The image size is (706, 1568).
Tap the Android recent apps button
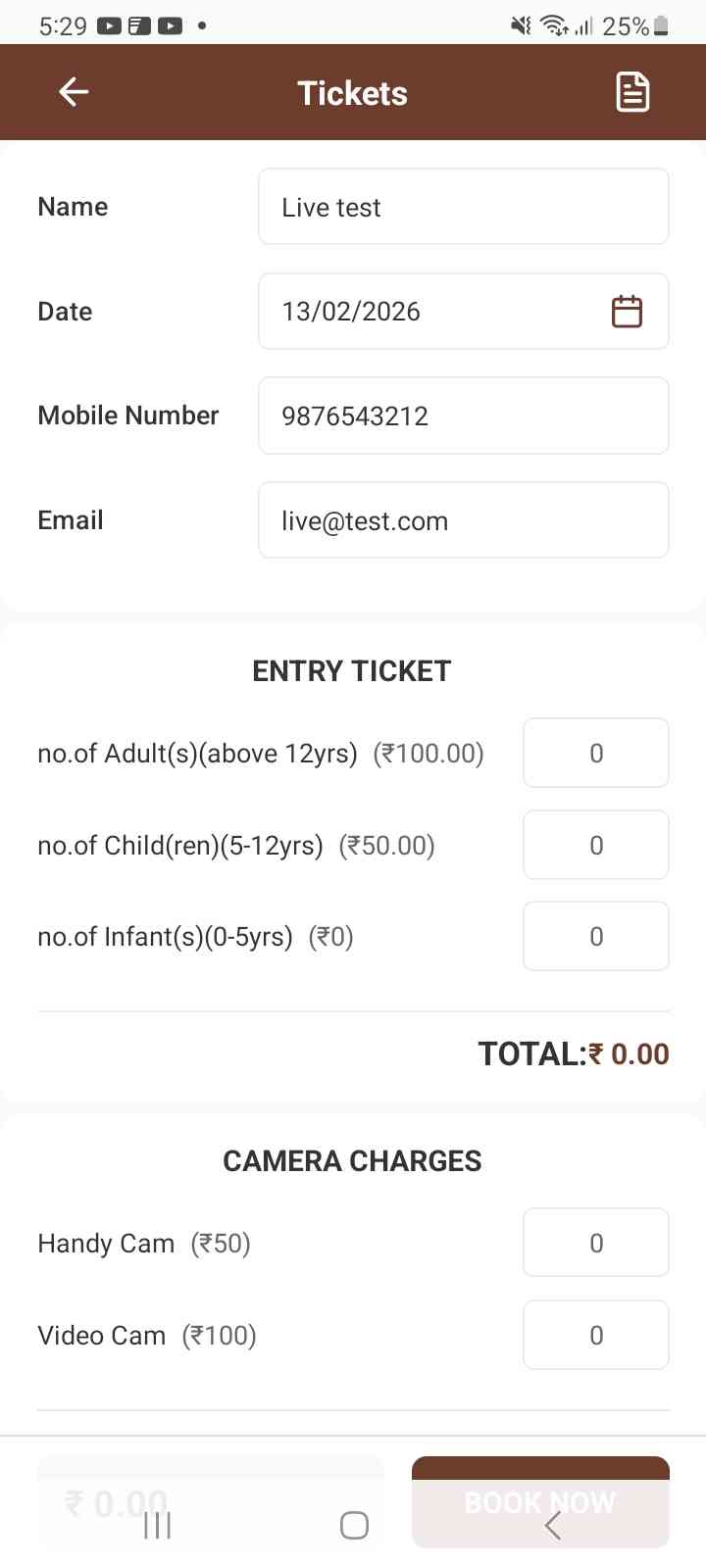[157, 1525]
